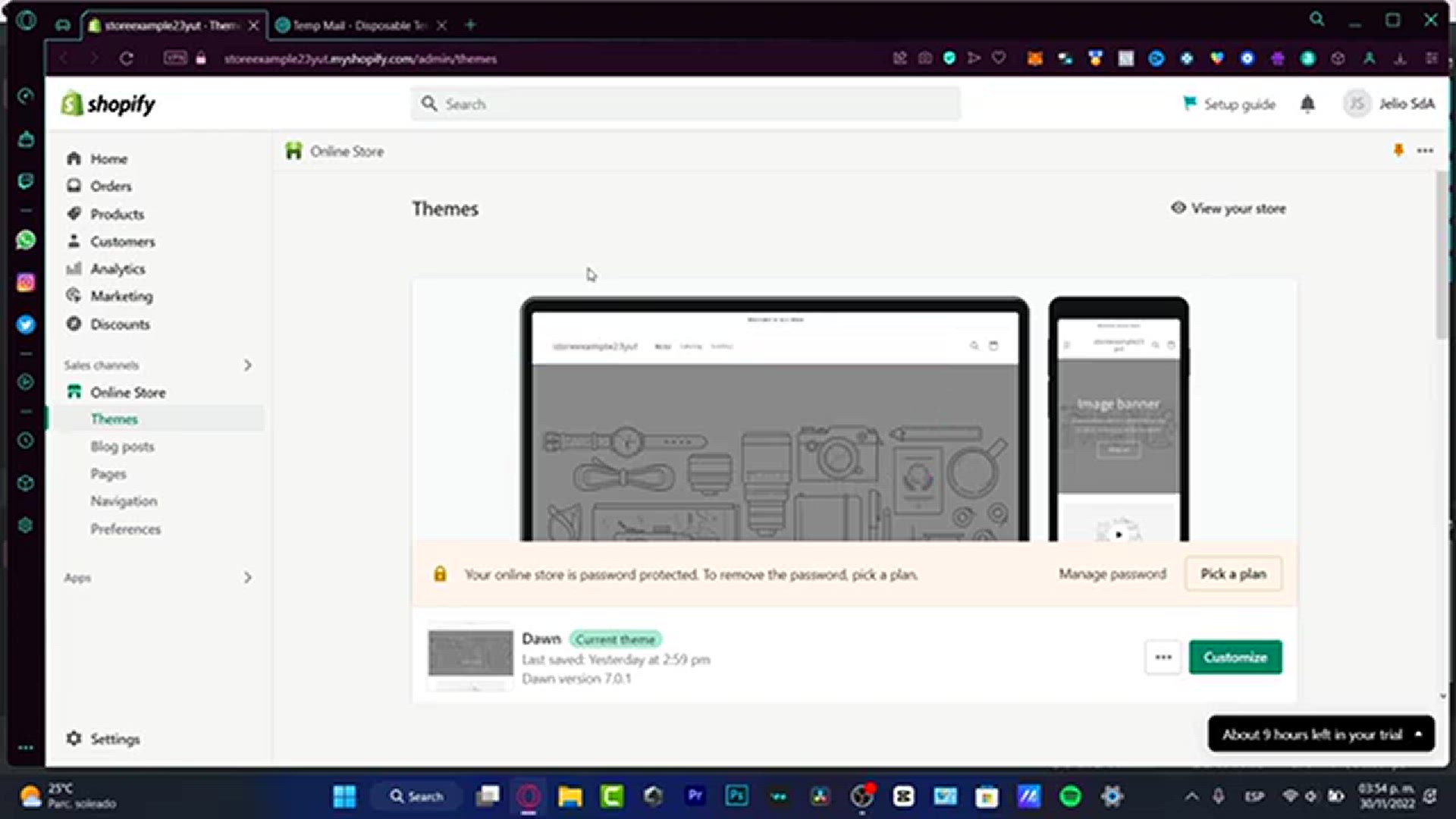This screenshot has width=1456, height=819.
Task: Reload the page with refresh icon
Action: [127, 58]
